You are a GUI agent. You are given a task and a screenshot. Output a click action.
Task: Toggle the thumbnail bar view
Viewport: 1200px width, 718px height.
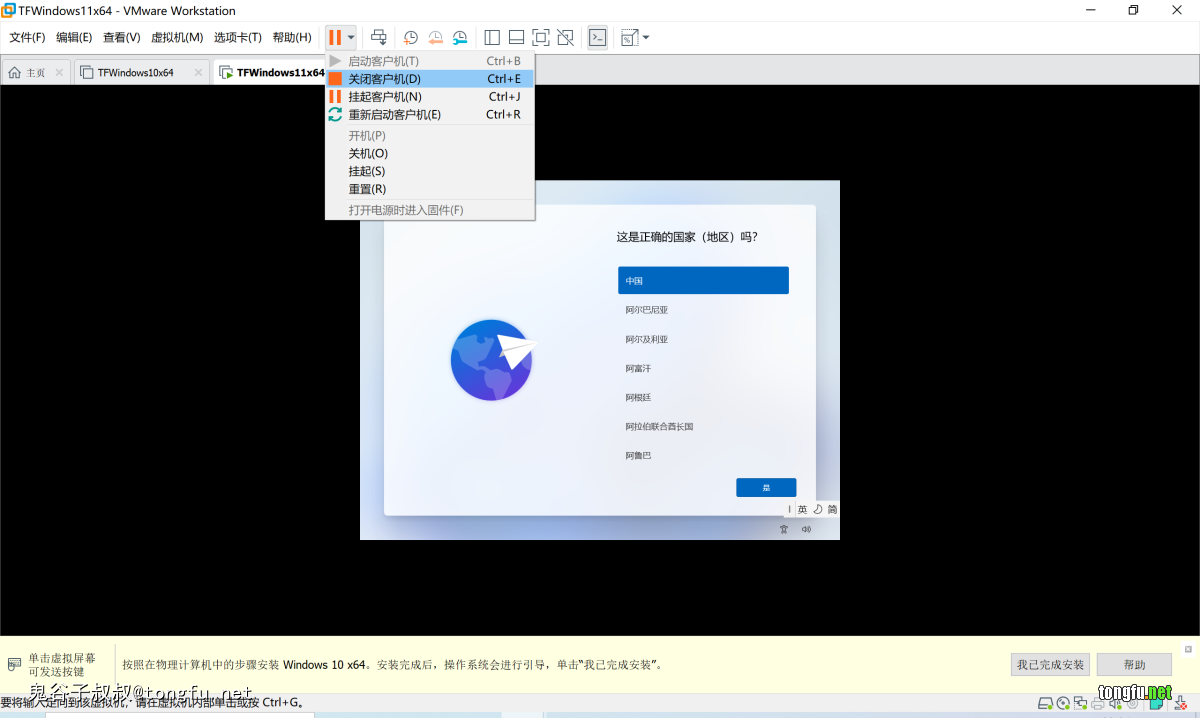coord(516,38)
